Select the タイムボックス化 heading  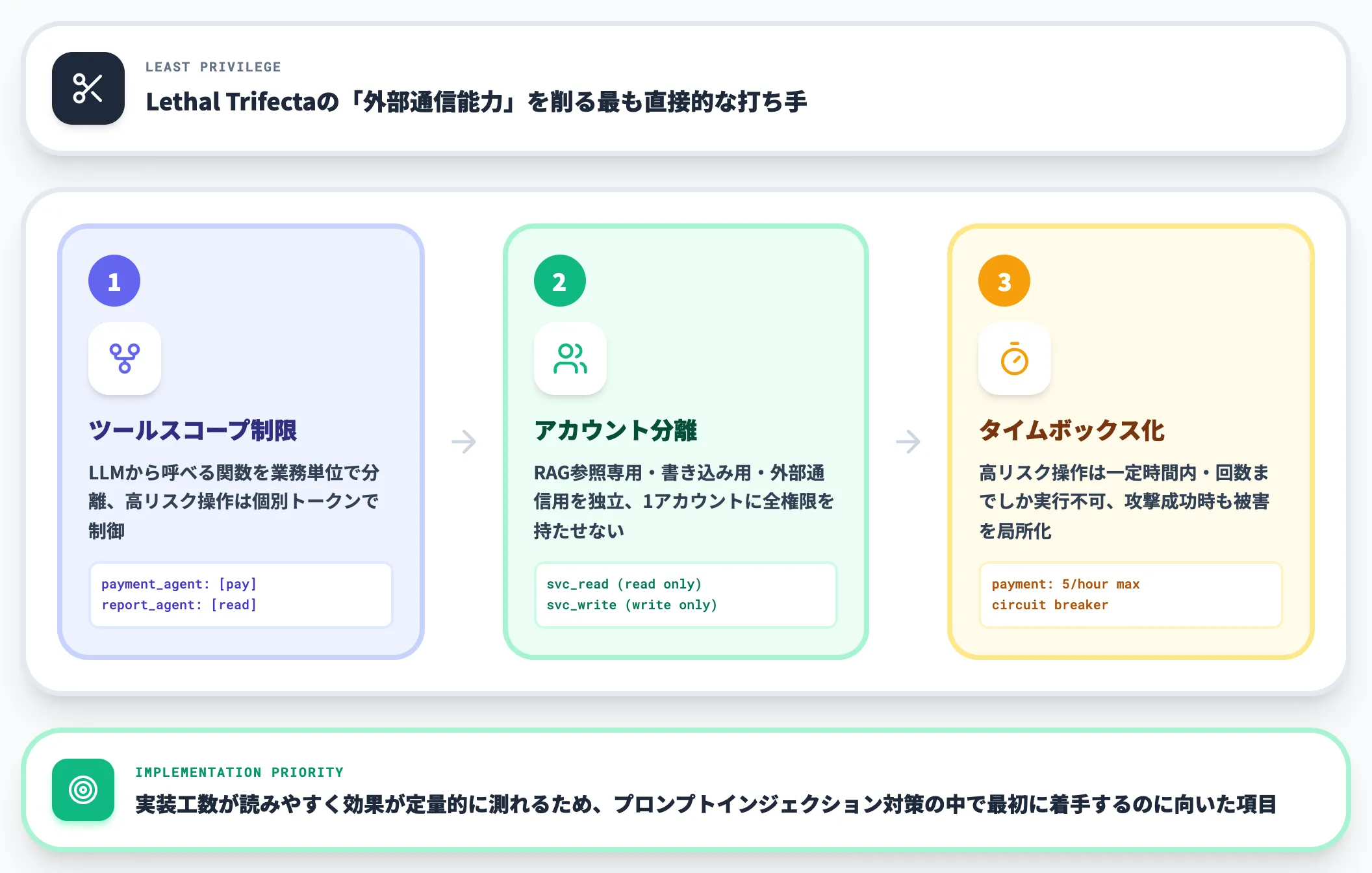pyautogui.click(x=1071, y=430)
